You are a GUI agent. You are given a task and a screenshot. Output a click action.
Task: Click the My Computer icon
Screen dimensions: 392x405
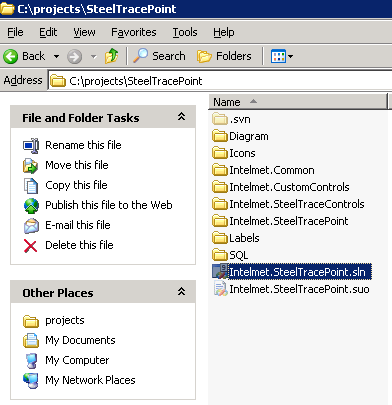(x=31, y=361)
